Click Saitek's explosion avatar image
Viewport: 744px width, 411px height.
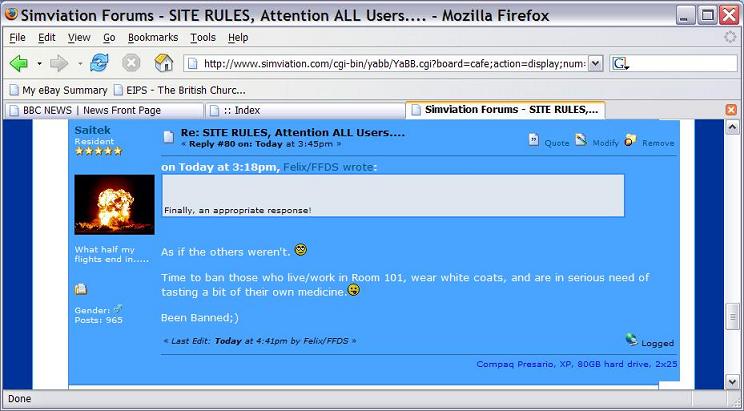(x=114, y=205)
